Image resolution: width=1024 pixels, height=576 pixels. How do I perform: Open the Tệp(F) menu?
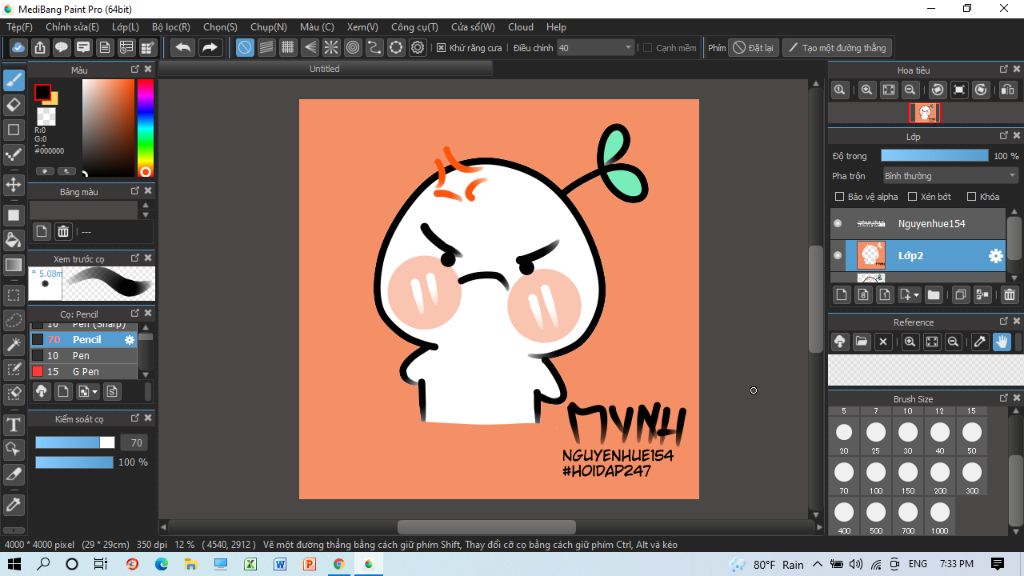click(x=19, y=27)
